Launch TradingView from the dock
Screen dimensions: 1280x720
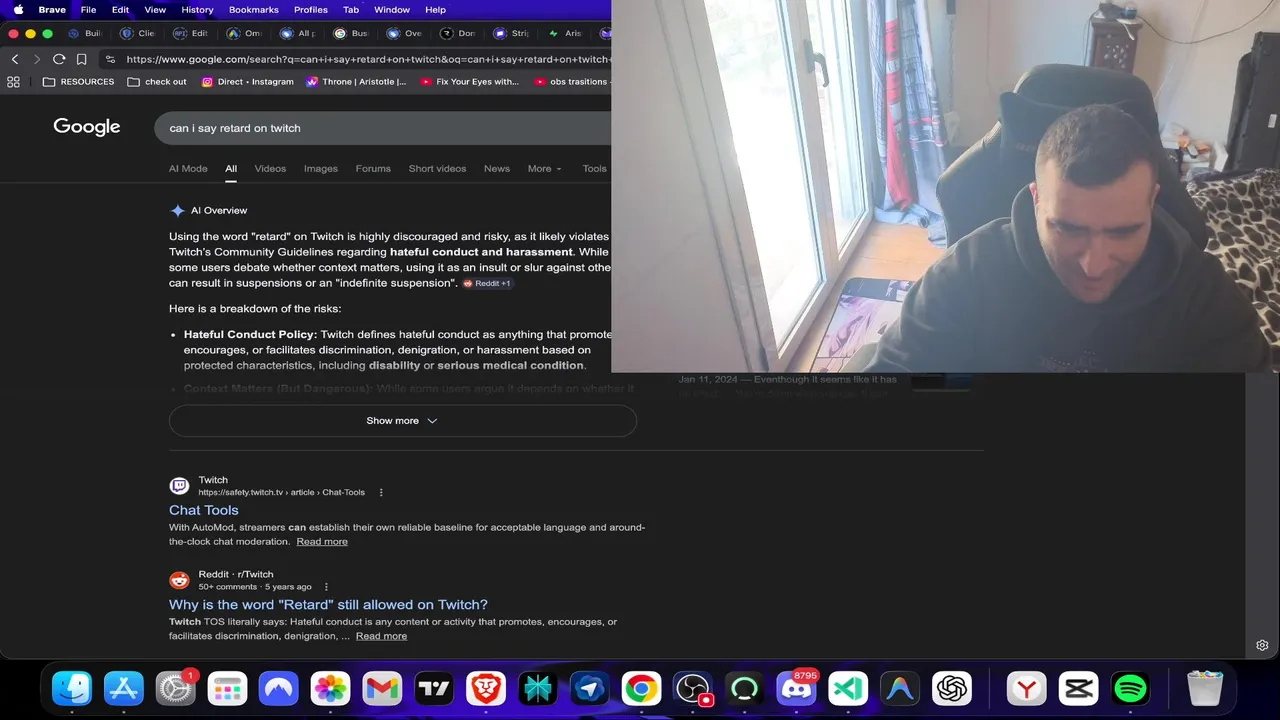coord(434,688)
